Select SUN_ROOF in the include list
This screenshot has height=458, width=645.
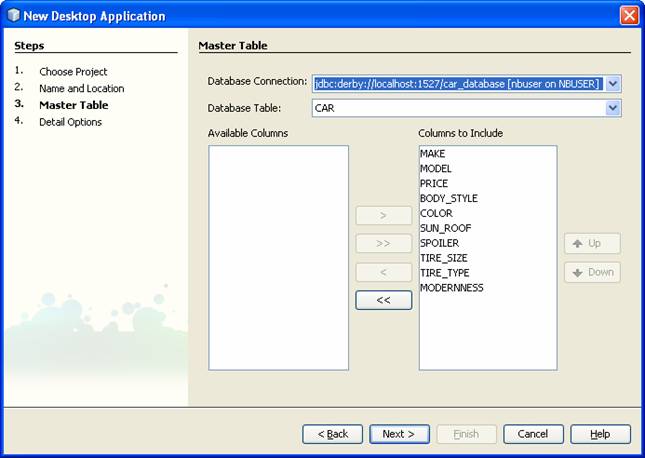pos(445,228)
